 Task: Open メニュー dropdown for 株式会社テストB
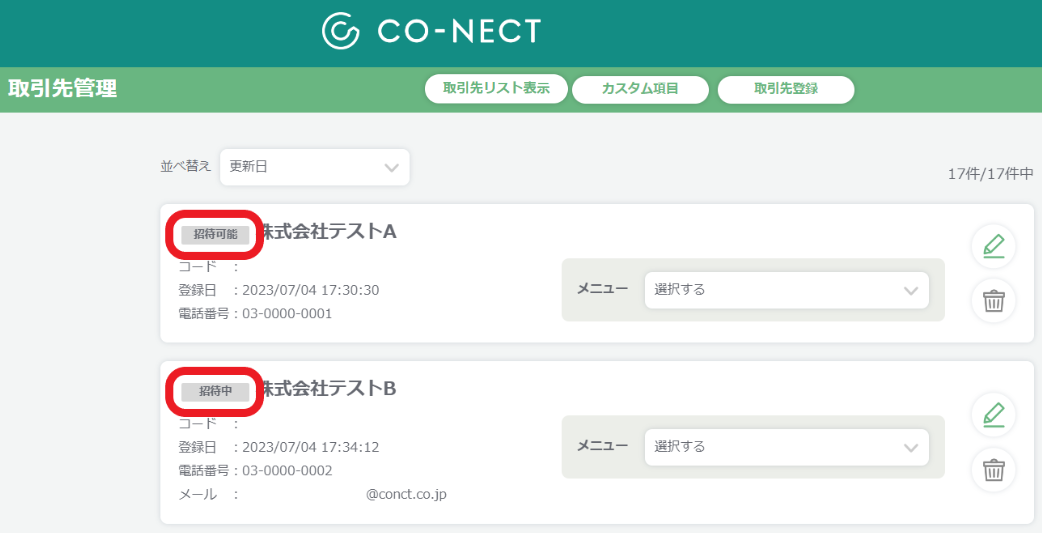[x=787, y=447]
